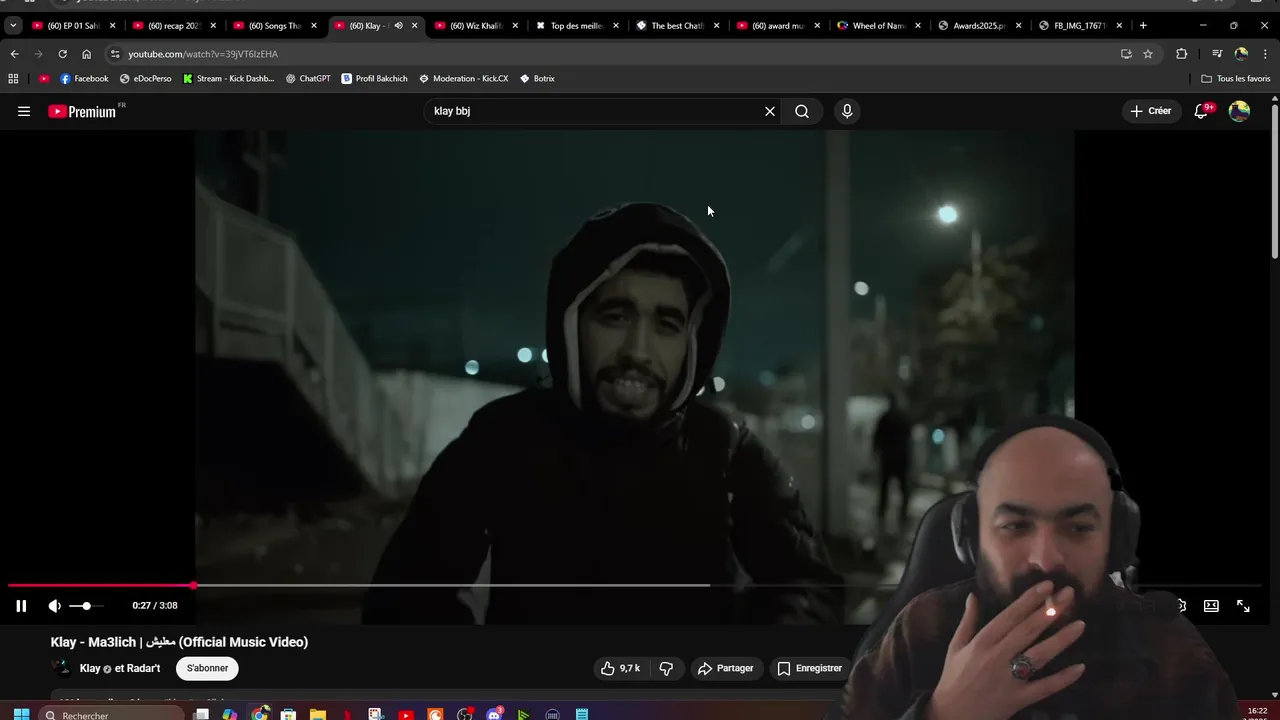Enter fullscreen mode
This screenshot has width=1280, height=720.
(x=1243, y=606)
